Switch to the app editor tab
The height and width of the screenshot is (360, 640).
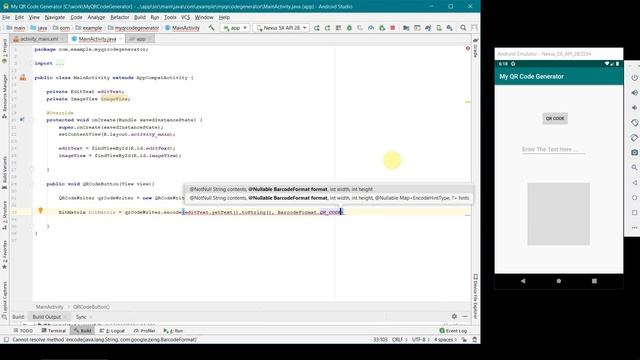pos(140,39)
